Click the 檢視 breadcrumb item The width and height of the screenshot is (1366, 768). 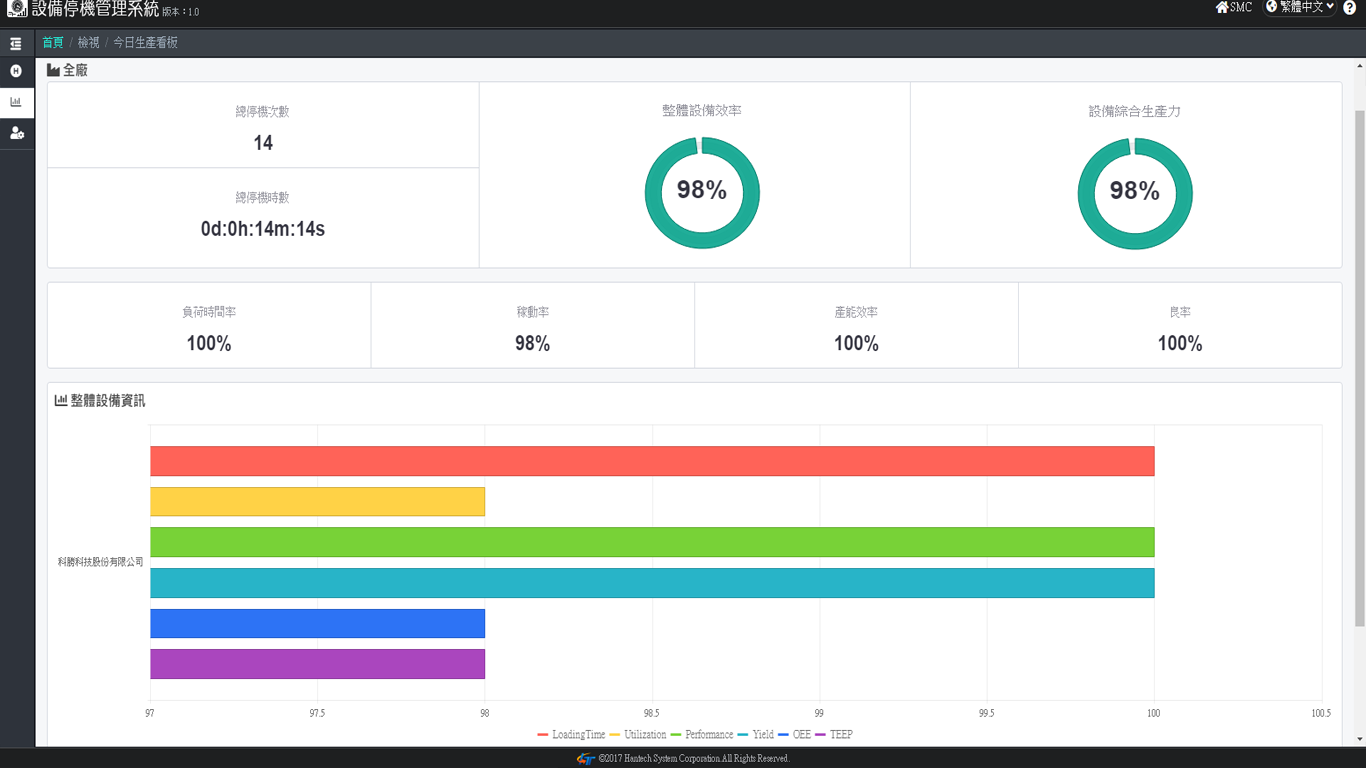[x=89, y=43]
